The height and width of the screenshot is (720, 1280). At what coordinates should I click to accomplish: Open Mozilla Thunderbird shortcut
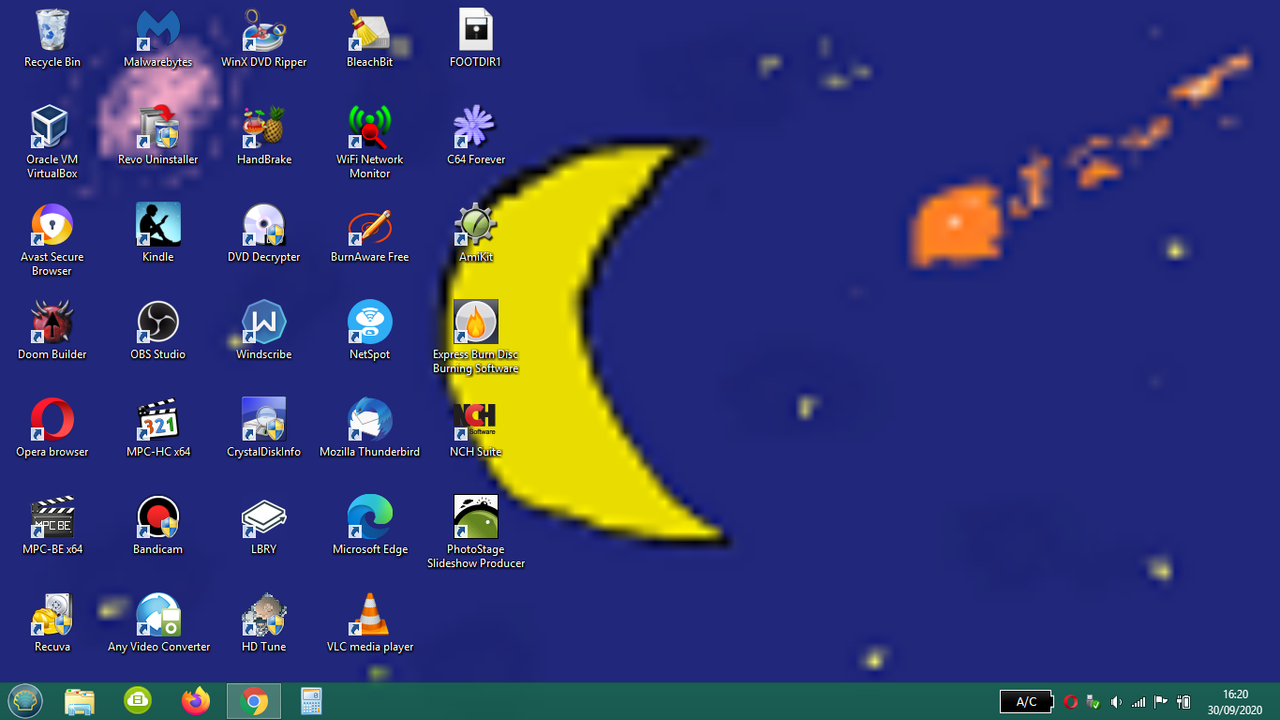[370, 420]
